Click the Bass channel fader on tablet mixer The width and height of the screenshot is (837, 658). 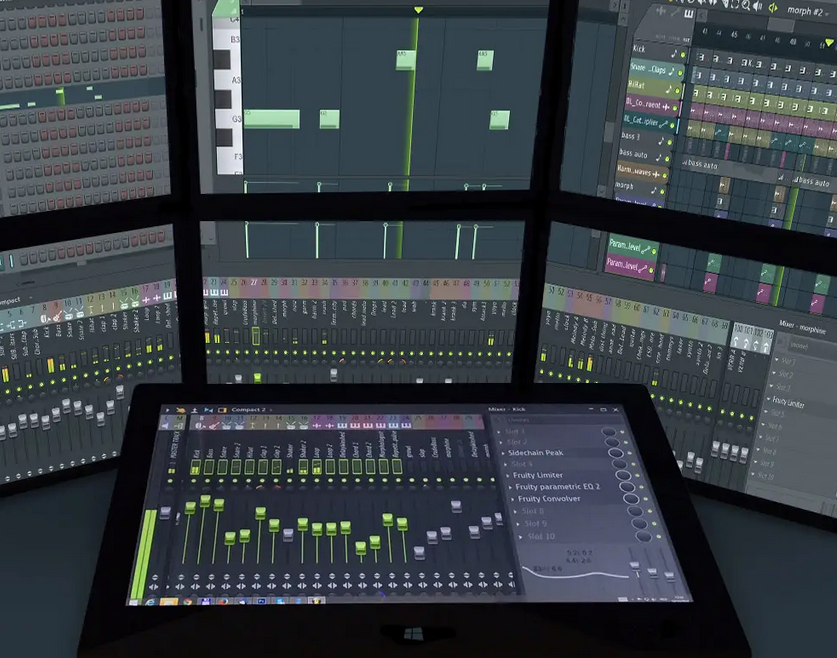tap(204, 501)
